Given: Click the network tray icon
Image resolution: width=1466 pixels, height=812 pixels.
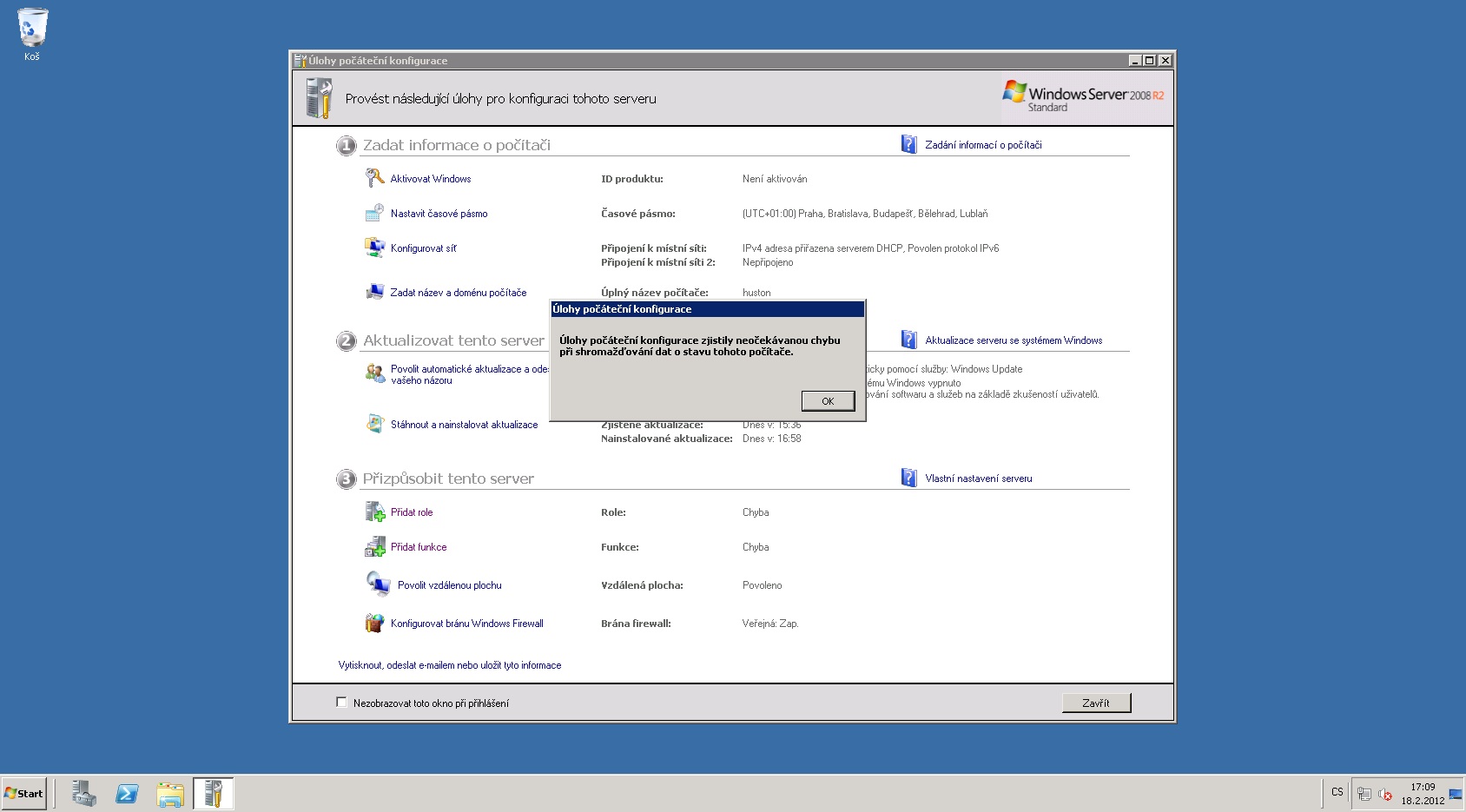Looking at the screenshot, I should (1364, 794).
